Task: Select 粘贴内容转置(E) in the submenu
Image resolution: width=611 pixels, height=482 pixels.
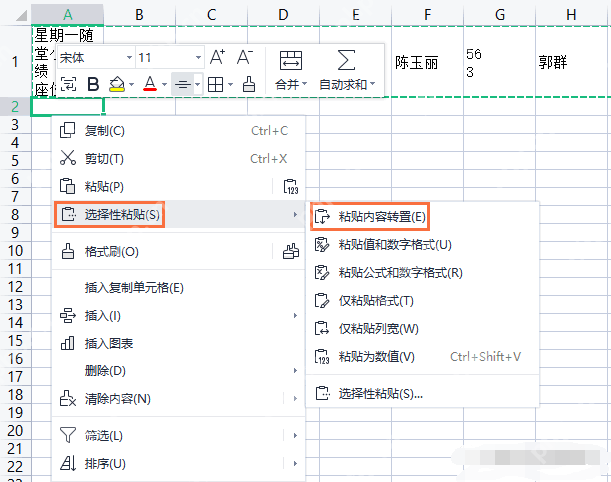Action: pos(423,216)
